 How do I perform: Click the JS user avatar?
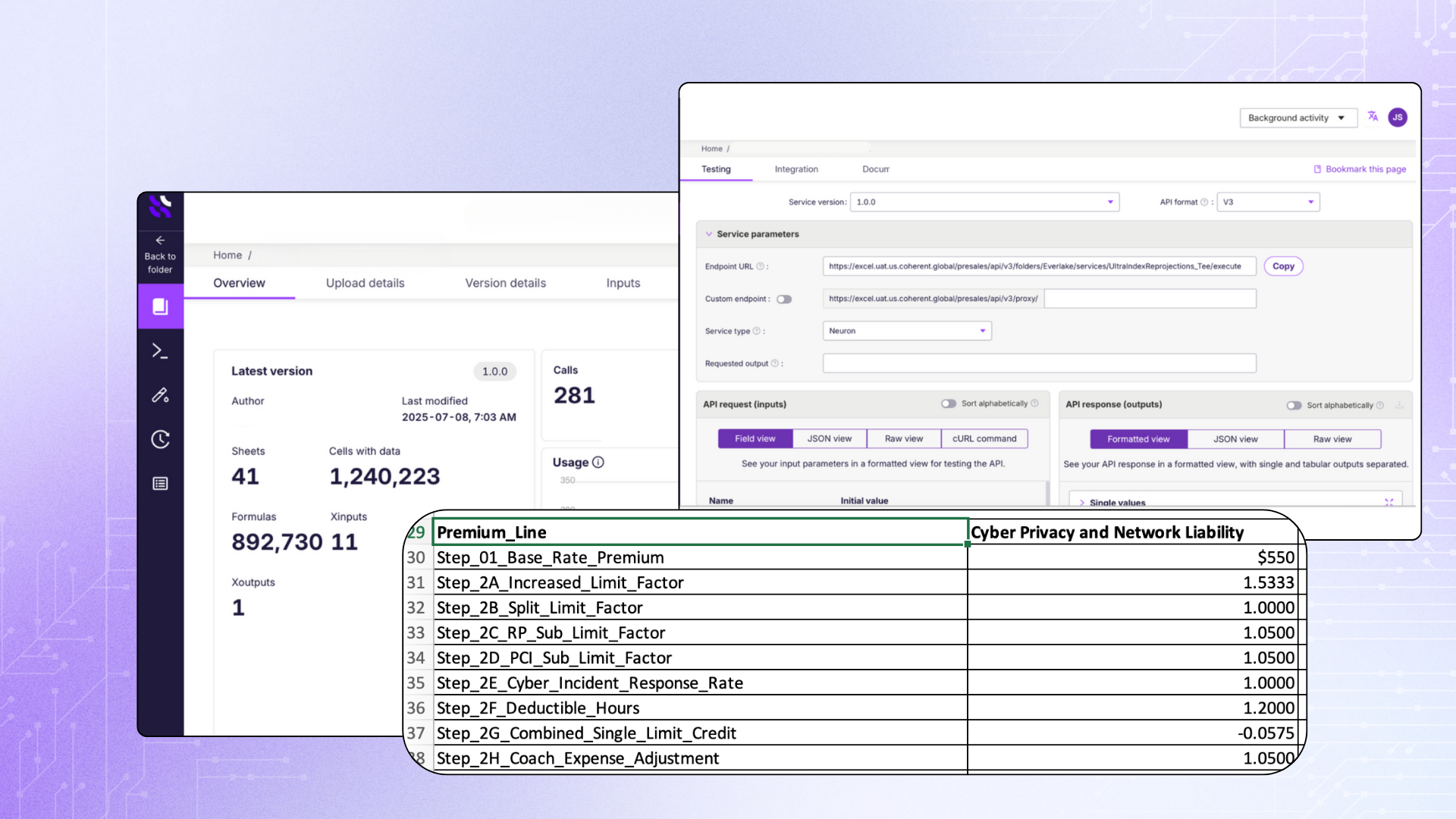click(x=1398, y=117)
